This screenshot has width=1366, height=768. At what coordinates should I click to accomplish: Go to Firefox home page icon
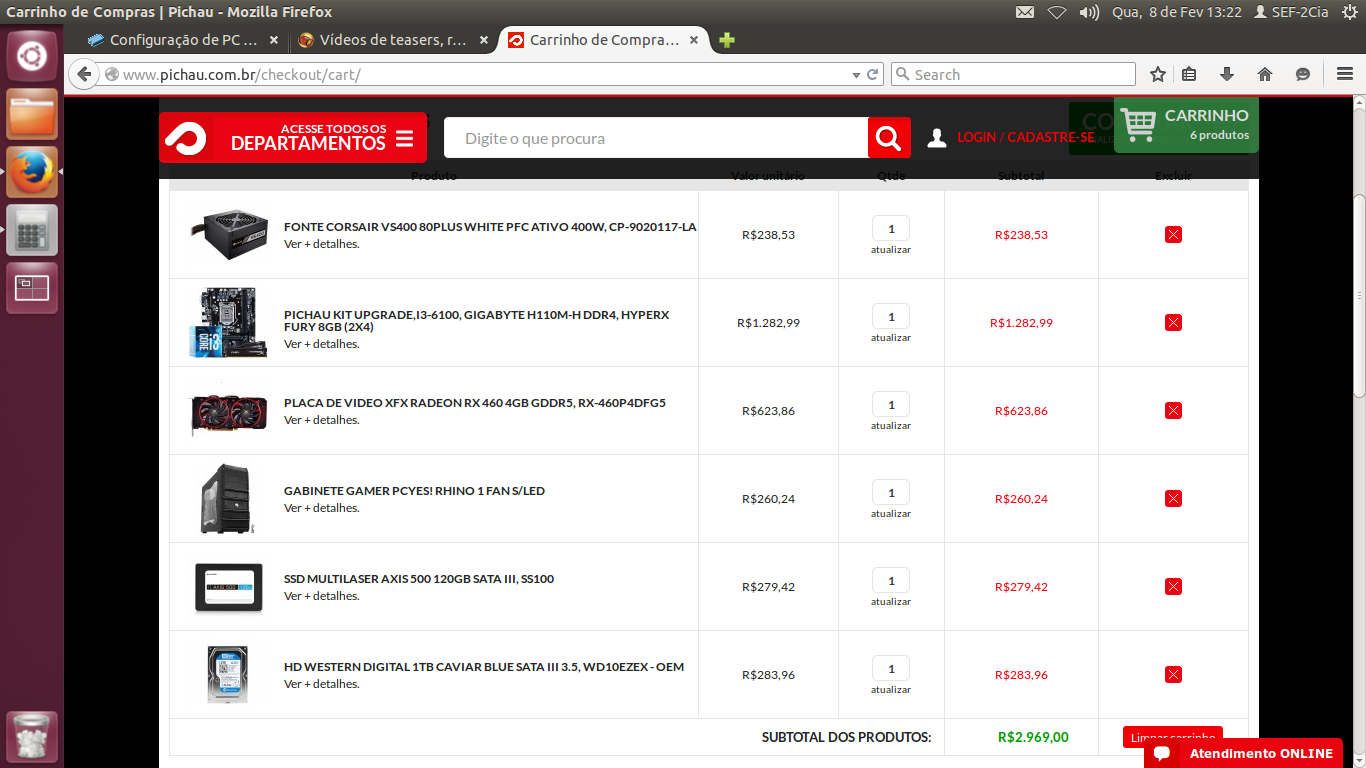[1265, 74]
